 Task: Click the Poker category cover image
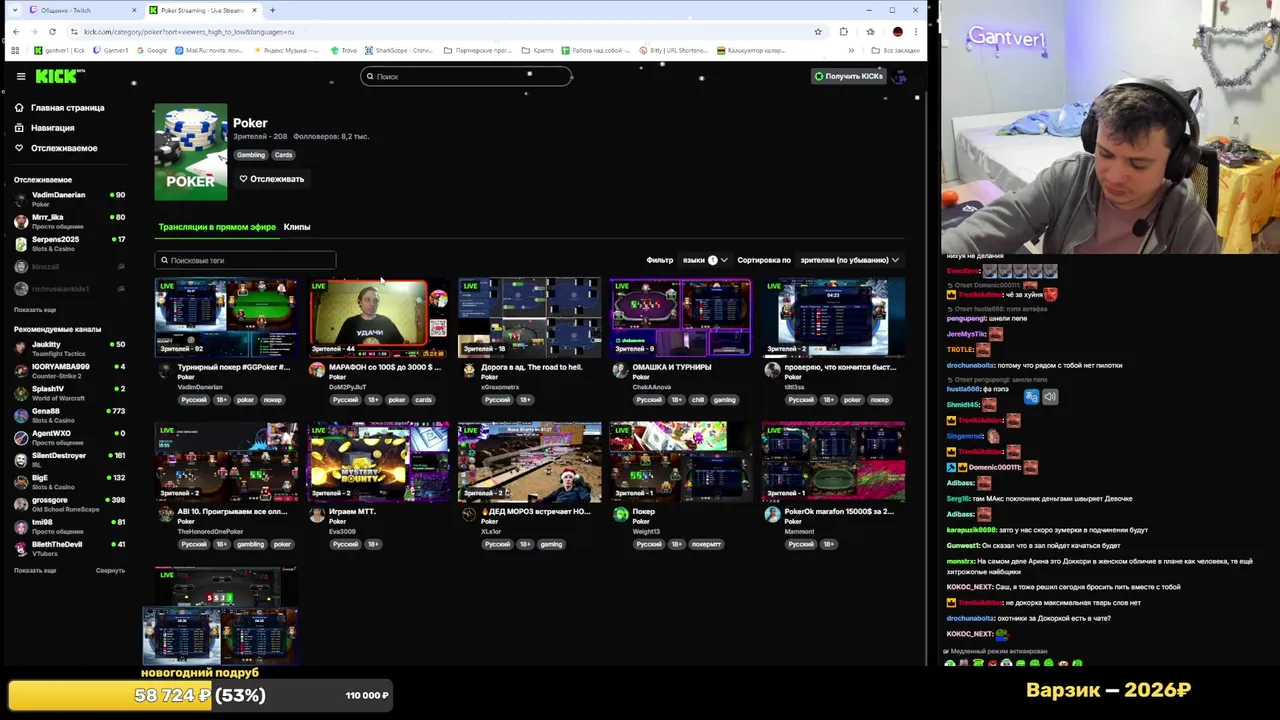190,152
